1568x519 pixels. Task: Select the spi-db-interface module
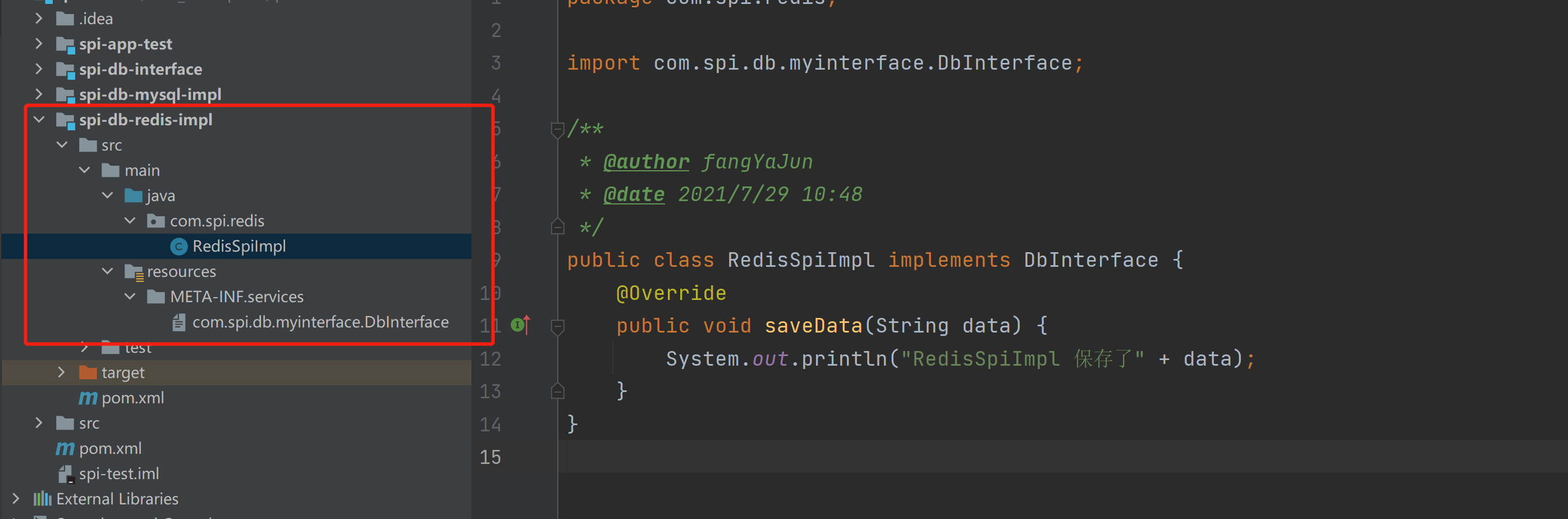[x=141, y=69]
